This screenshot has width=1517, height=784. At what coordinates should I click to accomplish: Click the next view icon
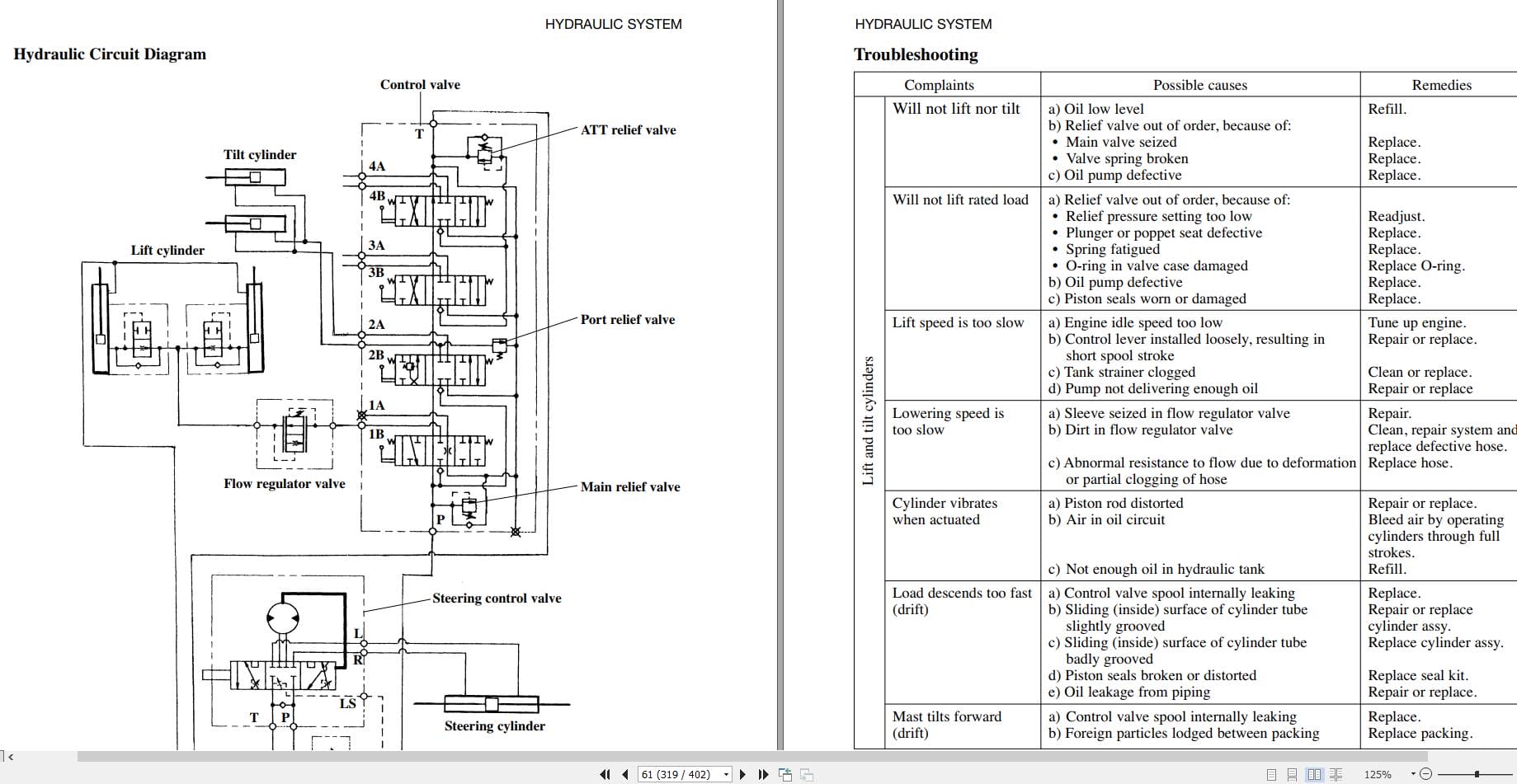tap(807, 775)
